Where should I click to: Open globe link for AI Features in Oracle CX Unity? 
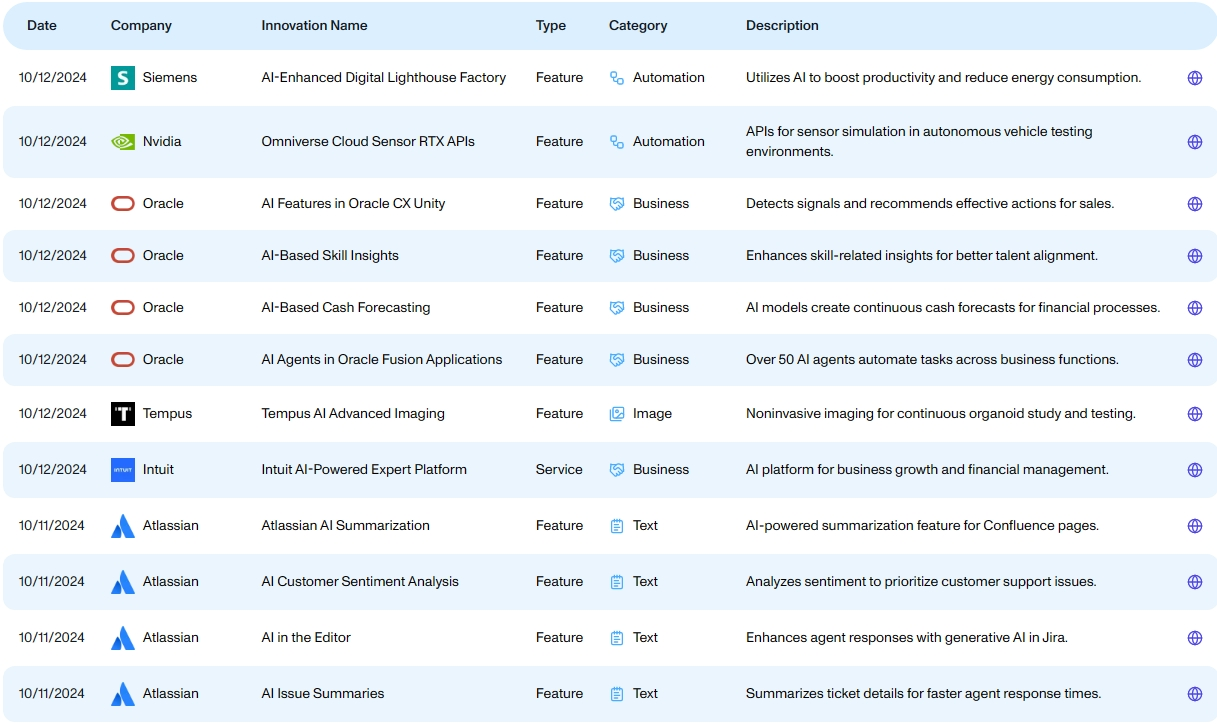click(x=1194, y=204)
